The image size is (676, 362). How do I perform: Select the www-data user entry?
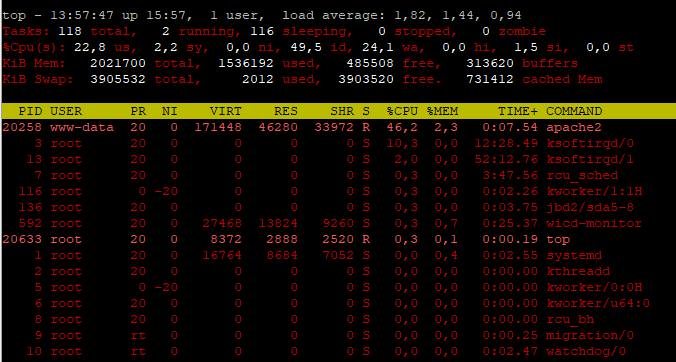point(82,127)
